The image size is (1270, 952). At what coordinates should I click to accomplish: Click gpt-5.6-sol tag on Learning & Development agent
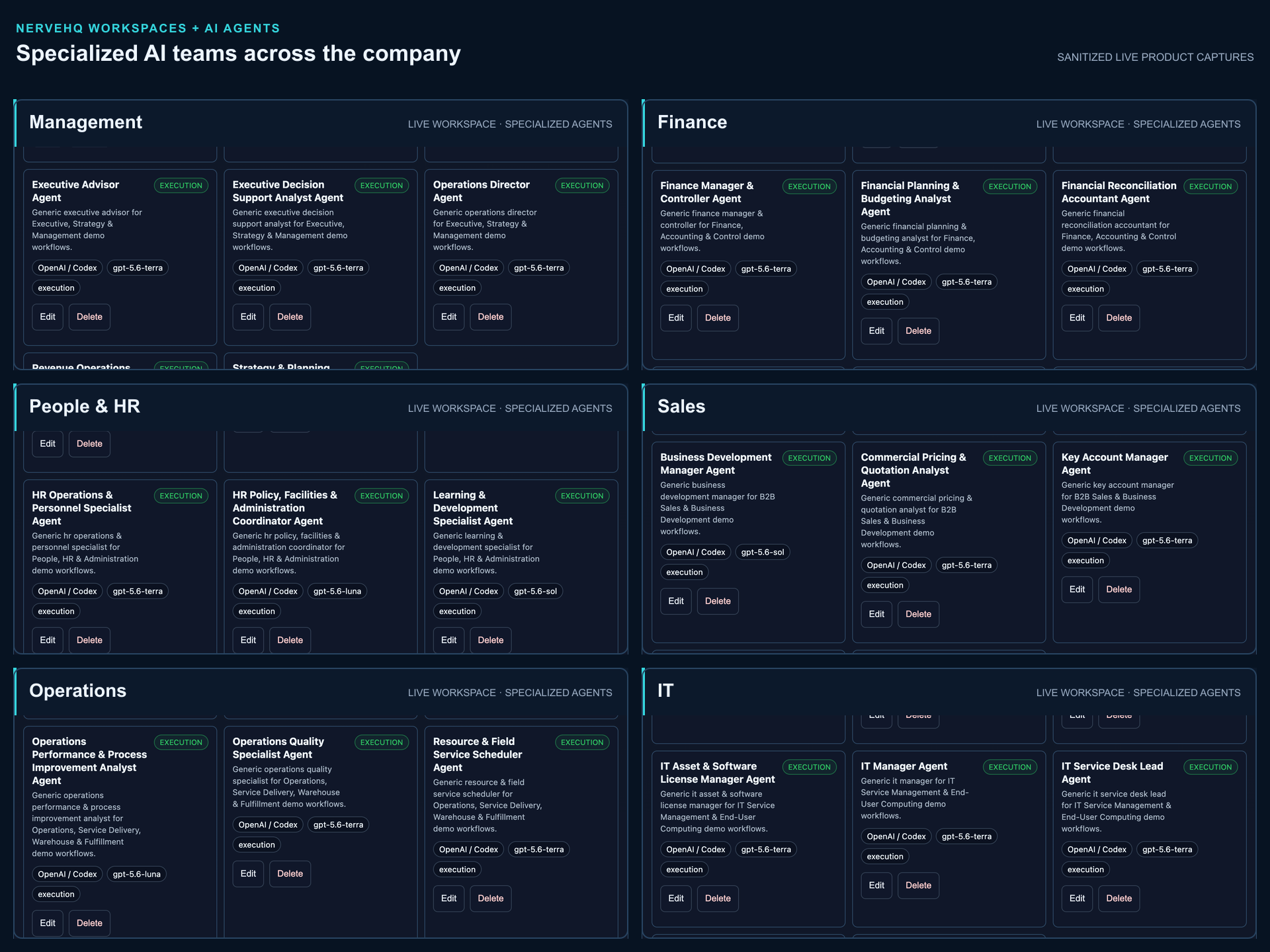pos(535,591)
